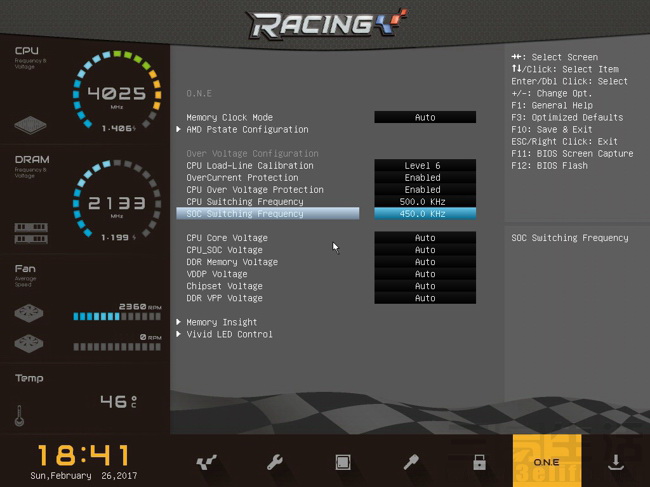Select the highlighted SOC Switching Frequency row
This screenshot has height=487, width=650.
267,213
